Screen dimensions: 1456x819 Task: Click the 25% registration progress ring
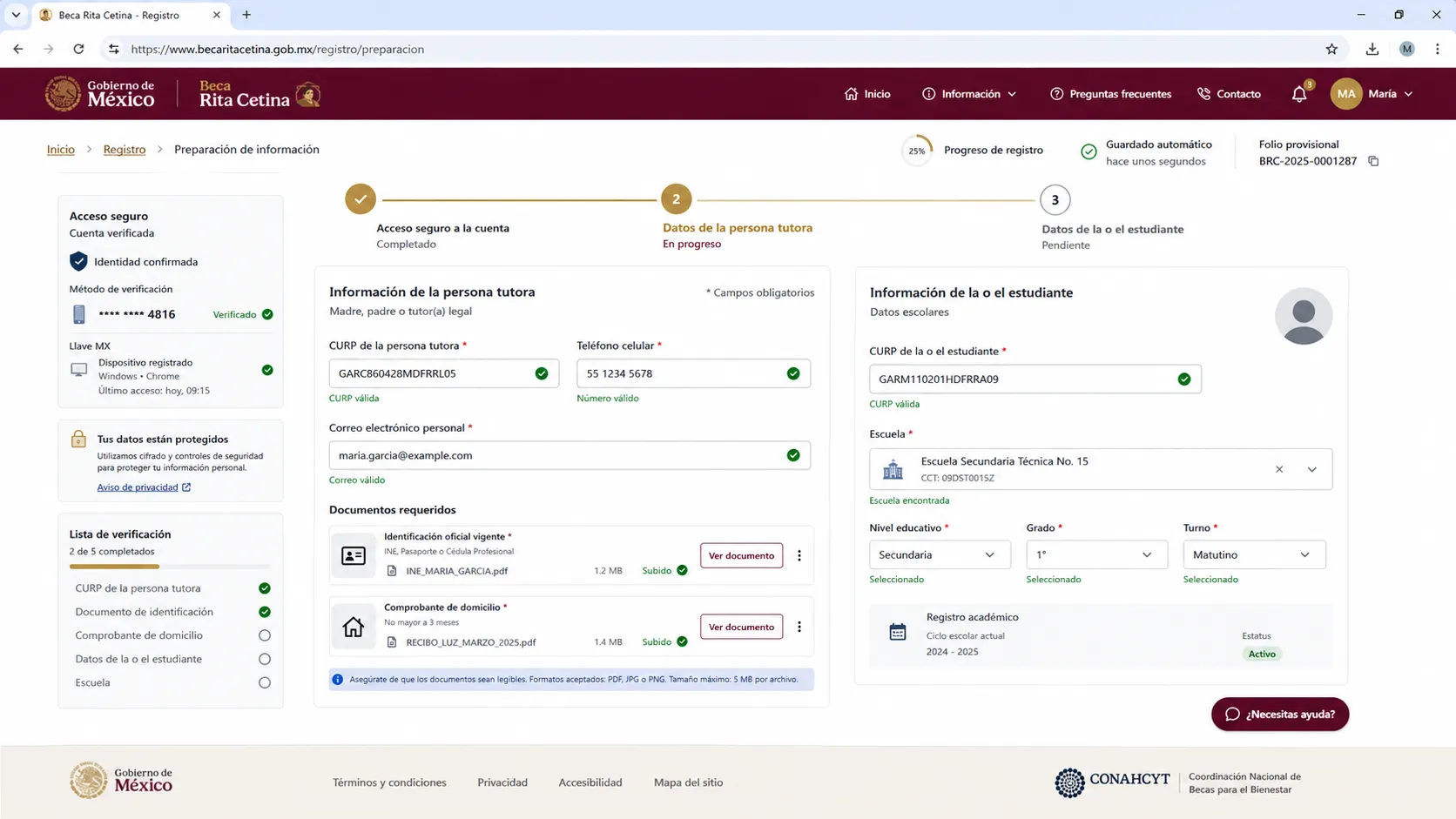pos(916,151)
